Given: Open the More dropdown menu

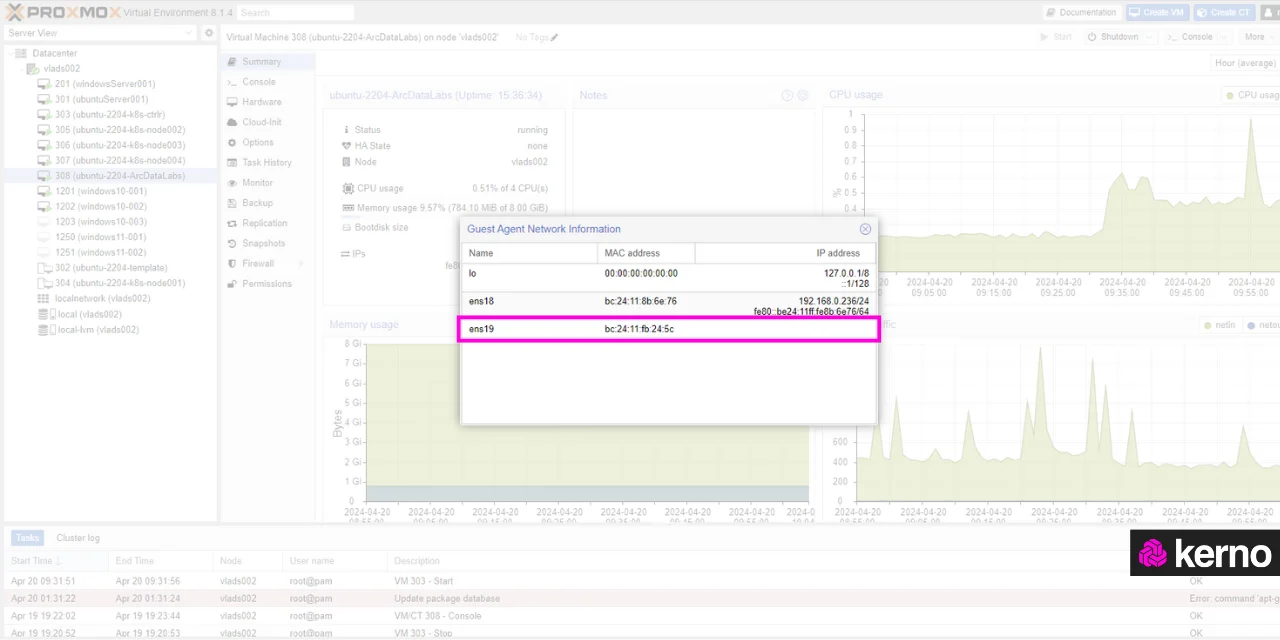Looking at the screenshot, I should pos(1258,37).
